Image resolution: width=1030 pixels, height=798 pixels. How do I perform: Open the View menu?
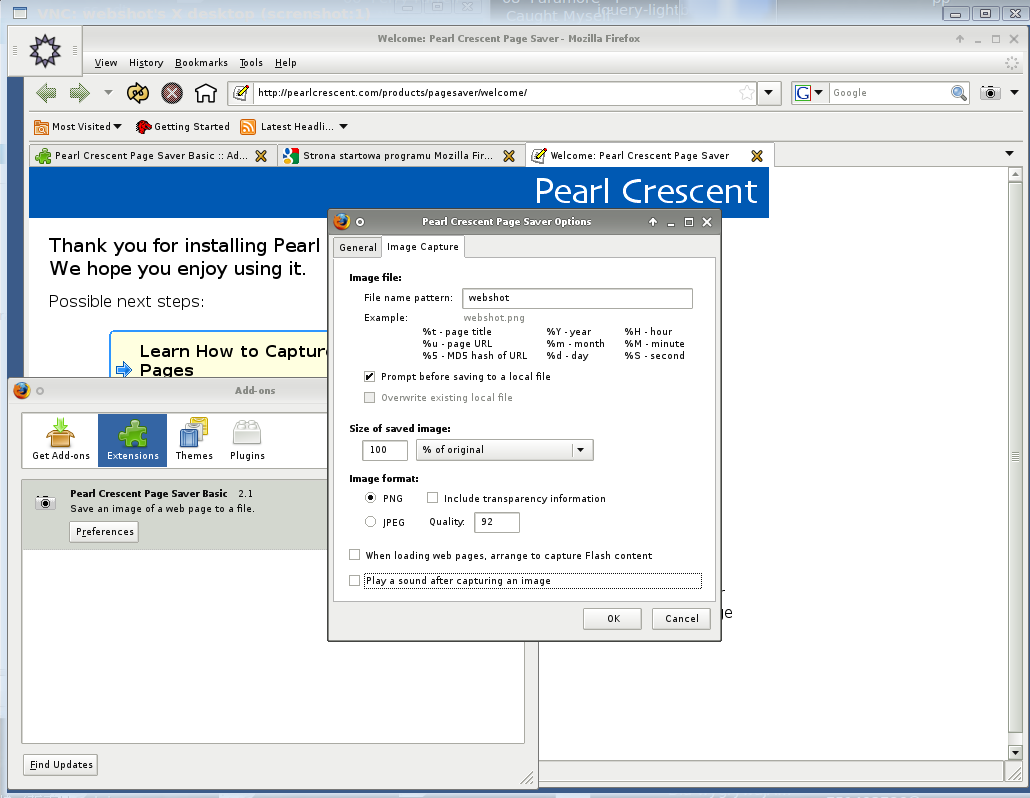[x=106, y=62]
